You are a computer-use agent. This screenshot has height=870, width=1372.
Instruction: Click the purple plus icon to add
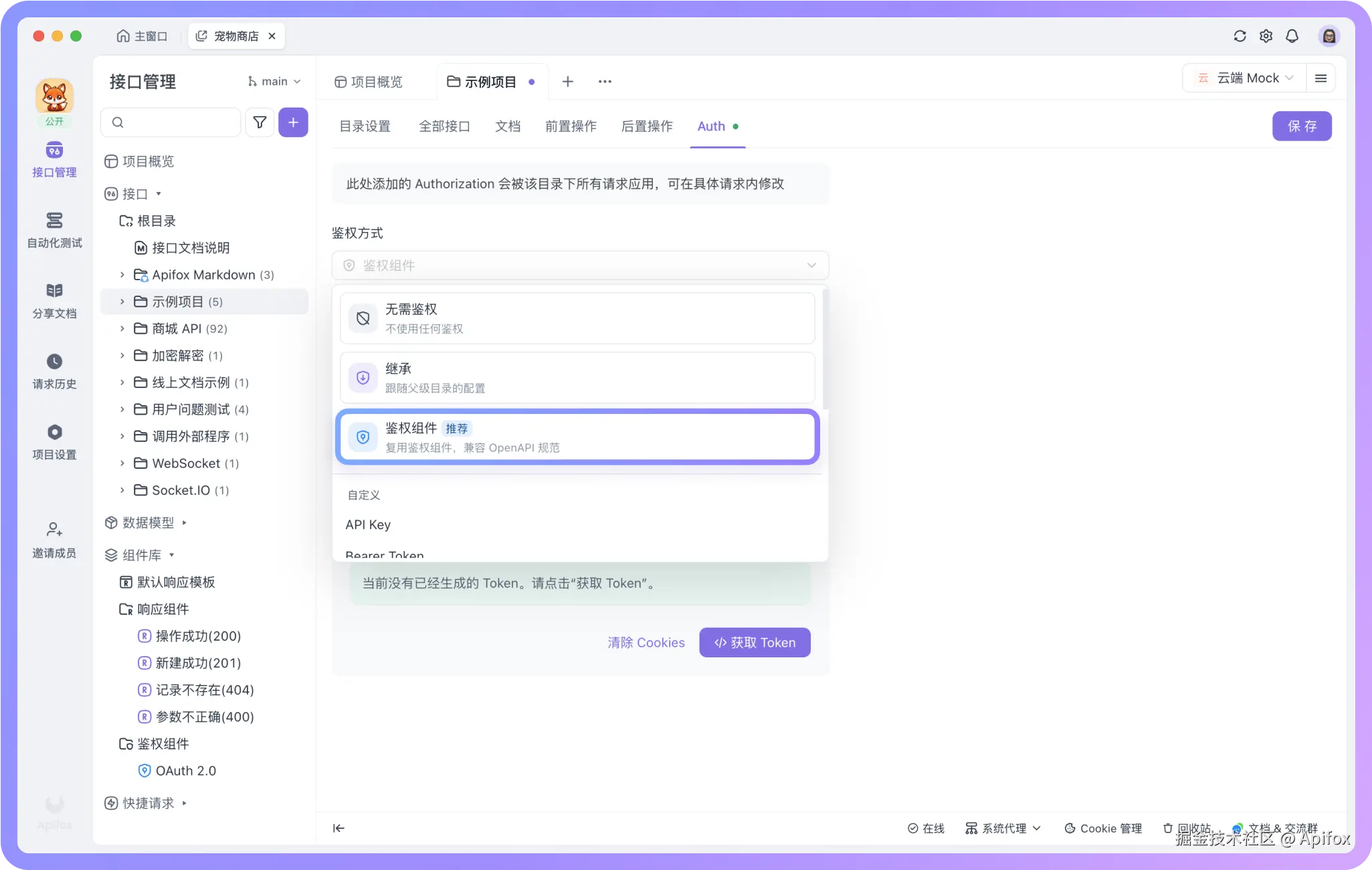(293, 122)
